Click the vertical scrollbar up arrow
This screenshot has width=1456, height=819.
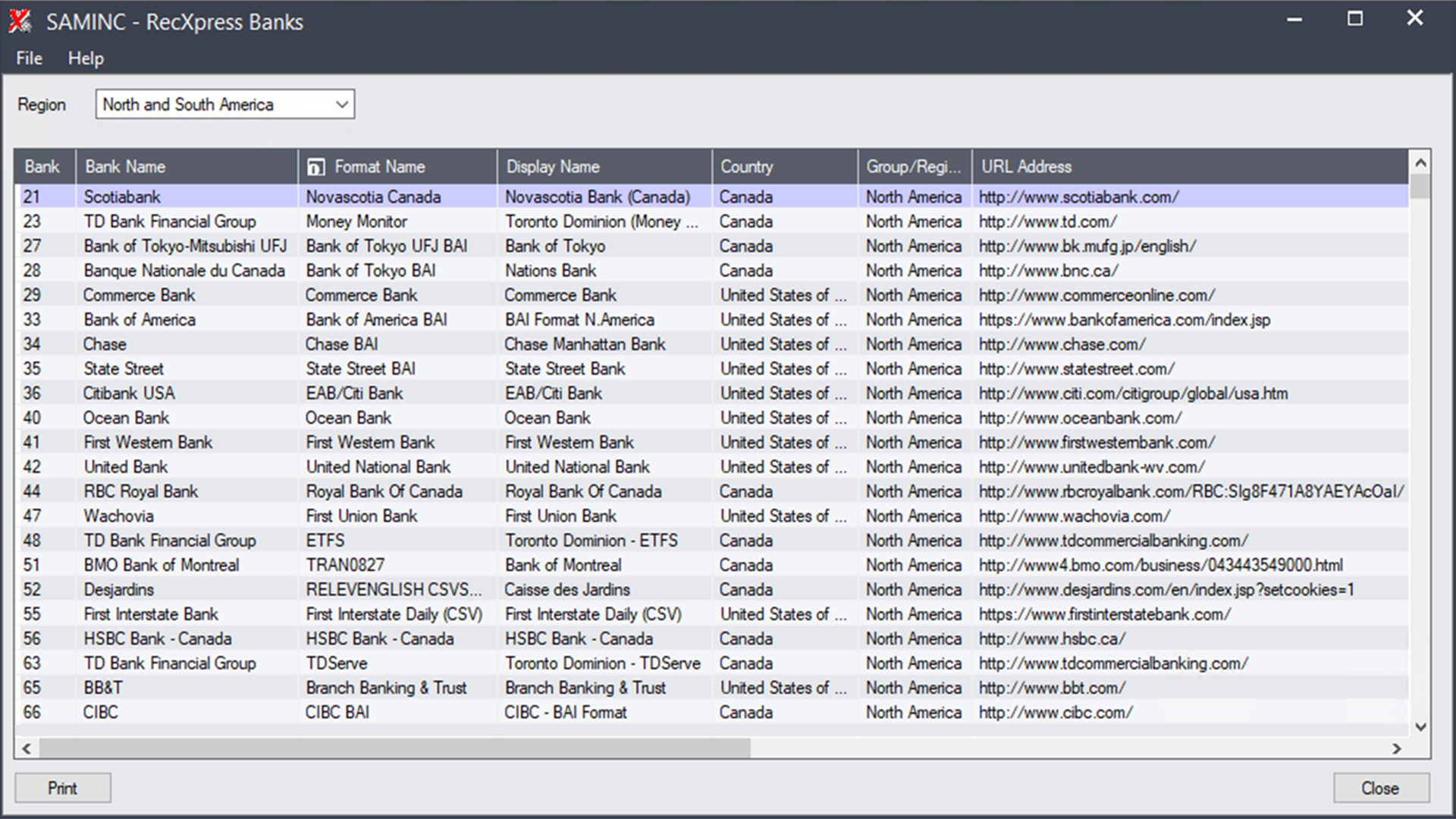(1420, 162)
